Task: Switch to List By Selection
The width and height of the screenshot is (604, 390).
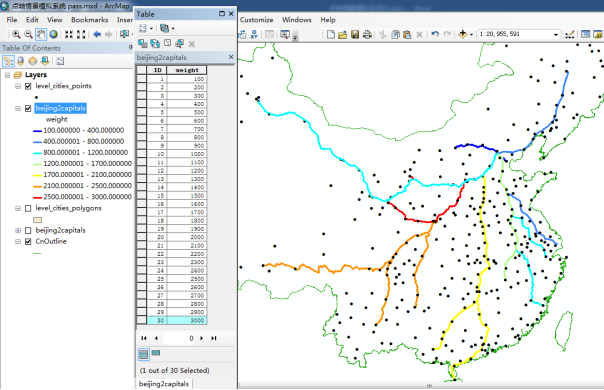Action: [x=45, y=61]
